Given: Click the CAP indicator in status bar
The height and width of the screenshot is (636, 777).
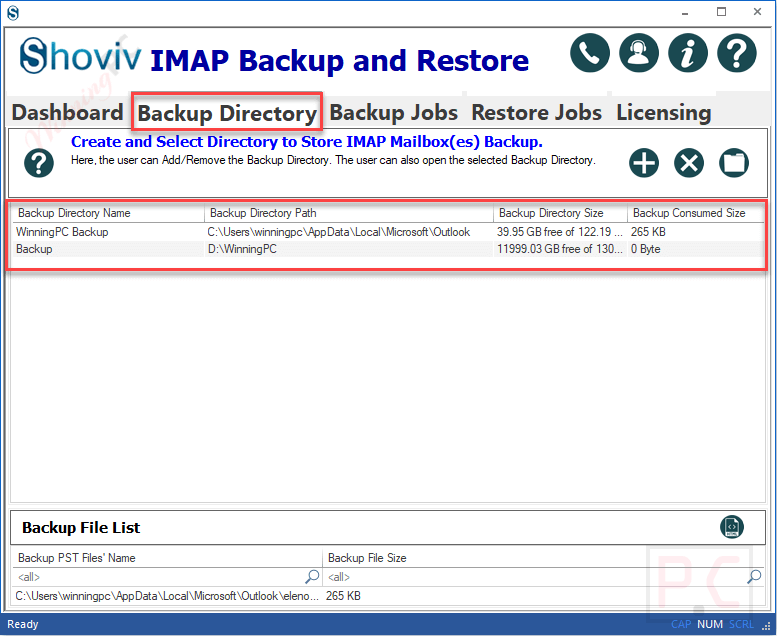Looking at the screenshot, I should coord(681,624).
